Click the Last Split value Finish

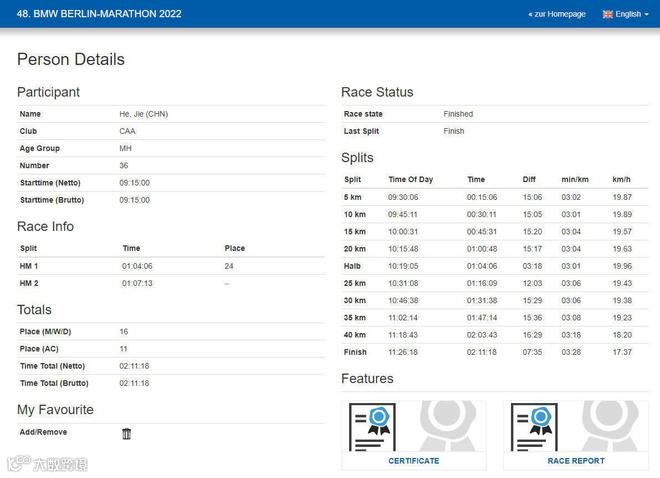pyautogui.click(x=453, y=131)
